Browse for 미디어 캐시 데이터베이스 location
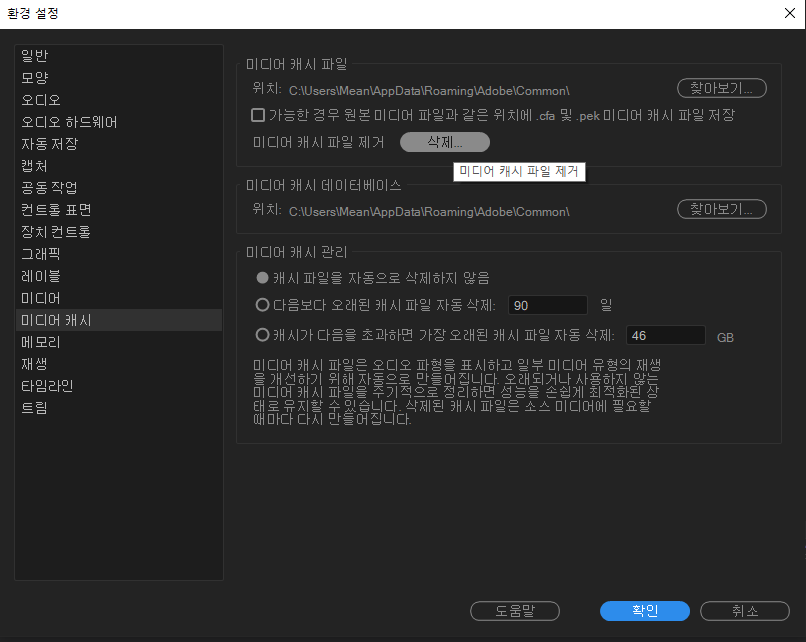This screenshot has width=806, height=642. (x=722, y=209)
